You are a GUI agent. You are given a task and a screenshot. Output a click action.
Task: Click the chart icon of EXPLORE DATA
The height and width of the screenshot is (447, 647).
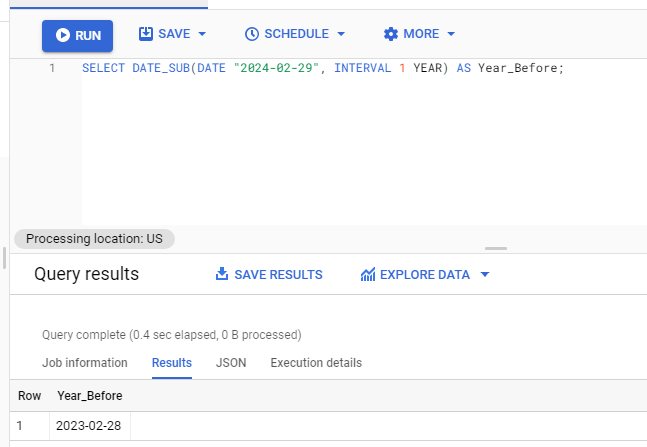368,274
